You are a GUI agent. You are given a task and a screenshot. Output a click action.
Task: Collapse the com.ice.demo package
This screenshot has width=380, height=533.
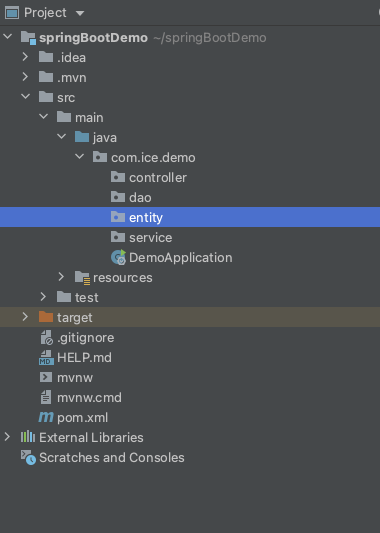80,157
